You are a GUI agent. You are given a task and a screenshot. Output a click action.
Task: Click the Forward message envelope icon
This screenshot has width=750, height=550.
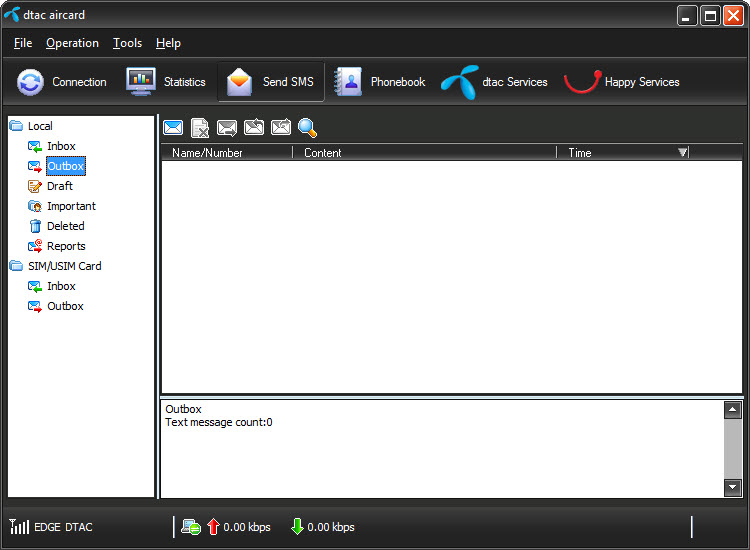click(281, 128)
